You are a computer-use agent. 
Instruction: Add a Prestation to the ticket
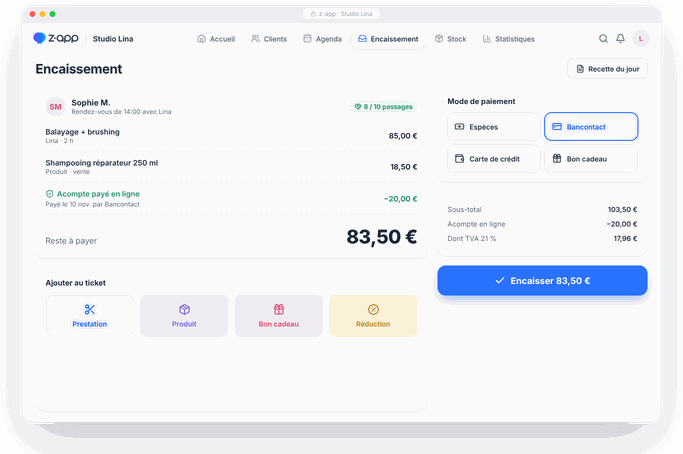(x=90, y=316)
